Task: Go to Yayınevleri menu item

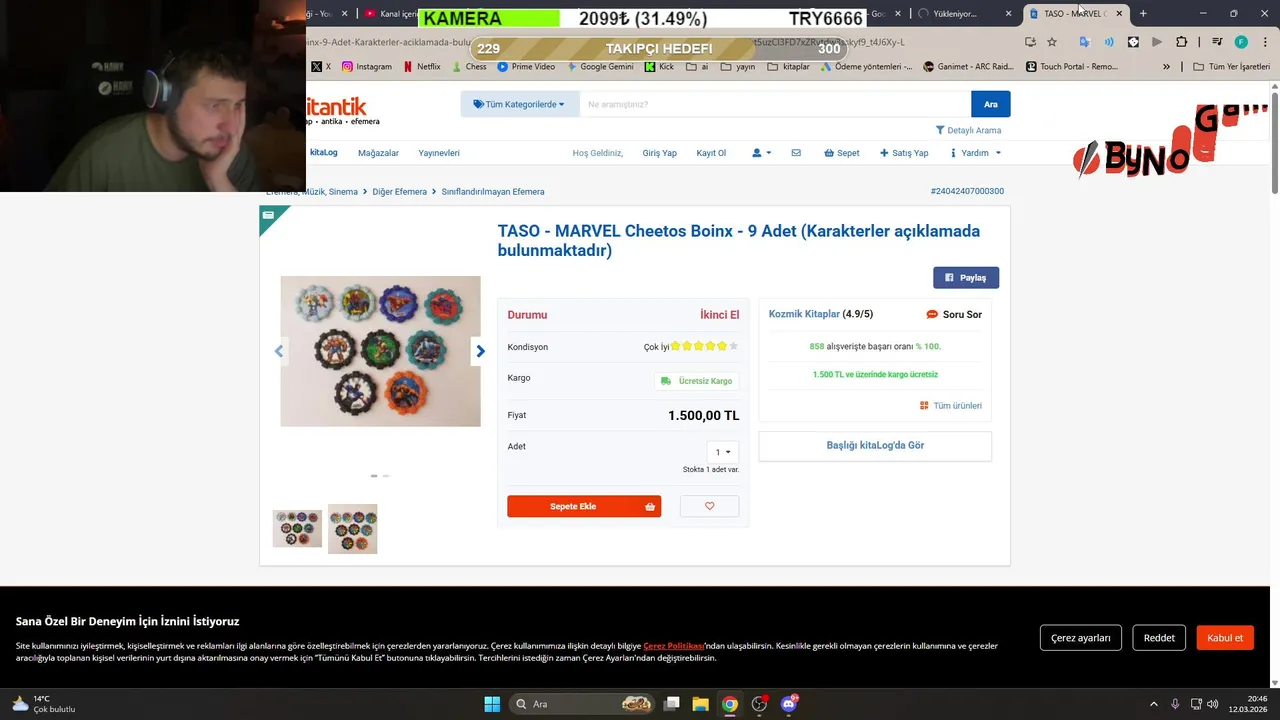Action: coord(439,153)
